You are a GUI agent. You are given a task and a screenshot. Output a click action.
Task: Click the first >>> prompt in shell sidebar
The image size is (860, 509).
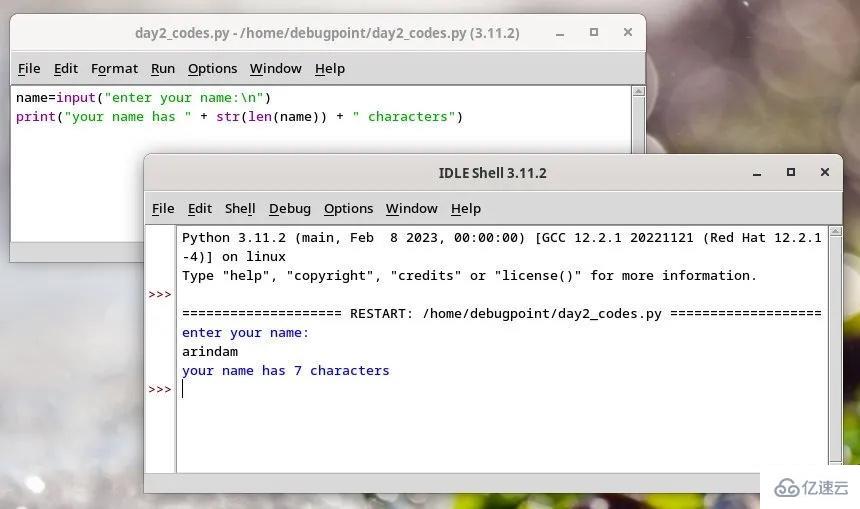tap(160, 295)
